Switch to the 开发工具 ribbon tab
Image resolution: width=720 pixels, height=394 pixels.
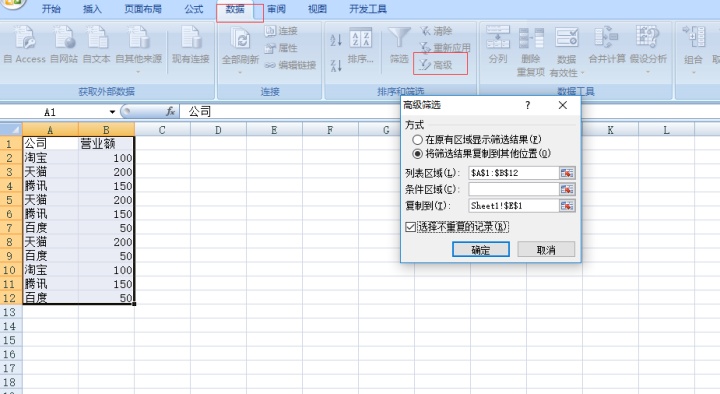368,9
